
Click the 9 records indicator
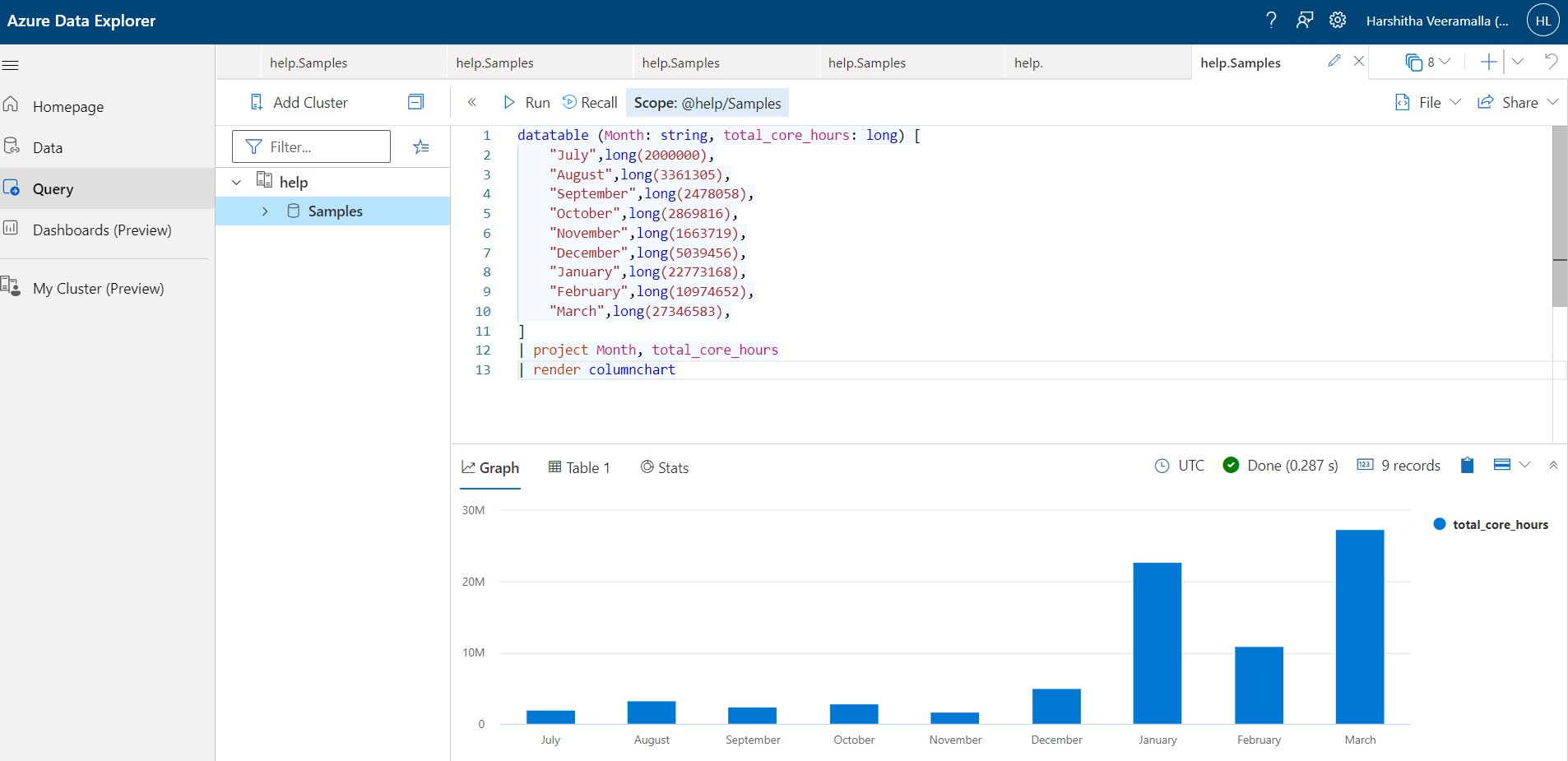click(1399, 466)
